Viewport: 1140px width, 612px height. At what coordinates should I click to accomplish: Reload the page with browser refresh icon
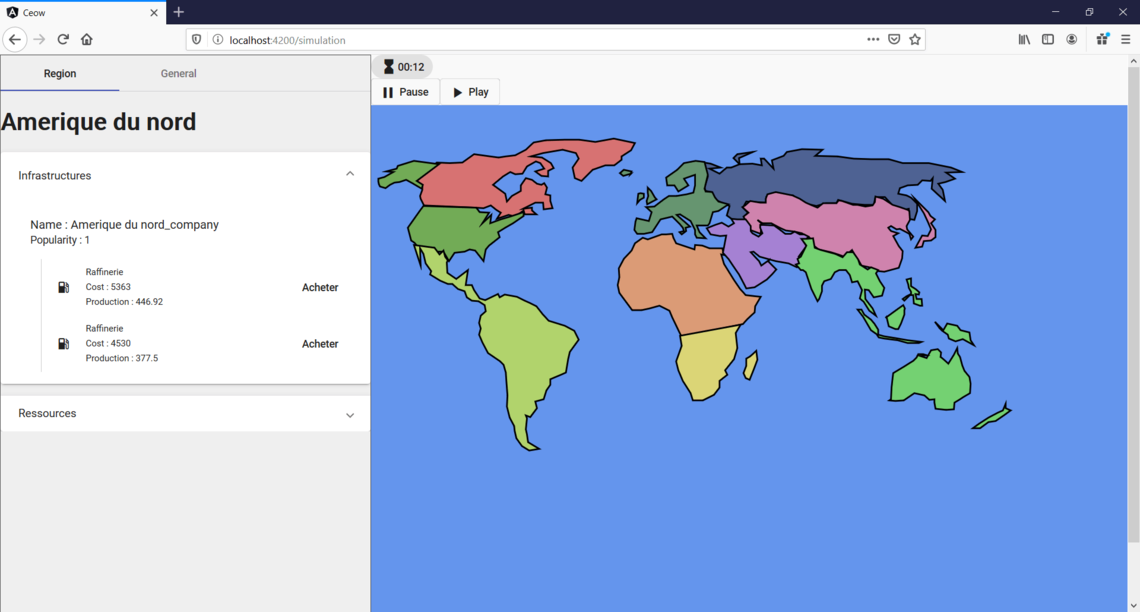[x=63, y=40]
